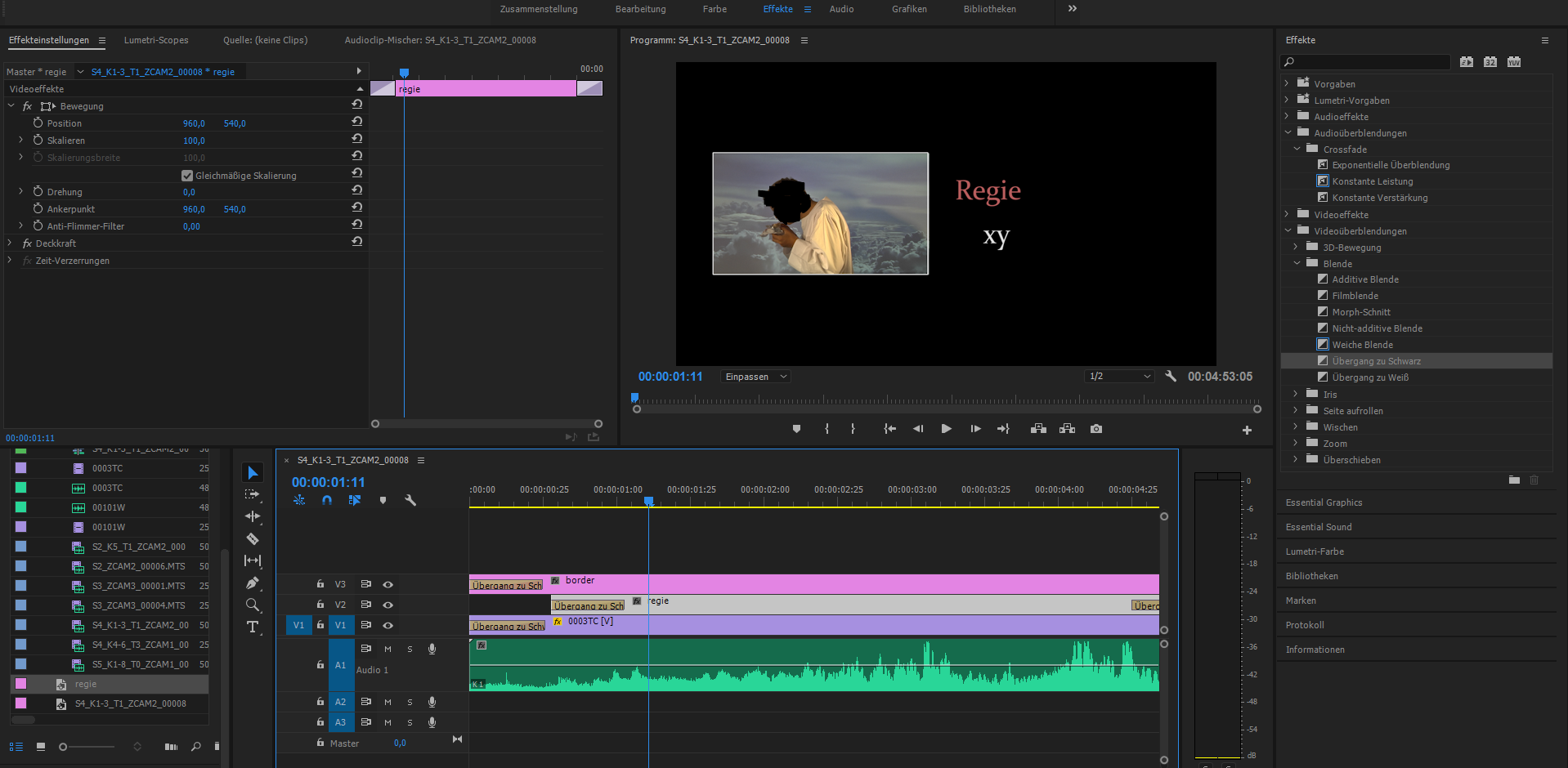This screenshot has height=768, width=1568.
Task: Select the Pen tool
Action: tap(253, 583)
